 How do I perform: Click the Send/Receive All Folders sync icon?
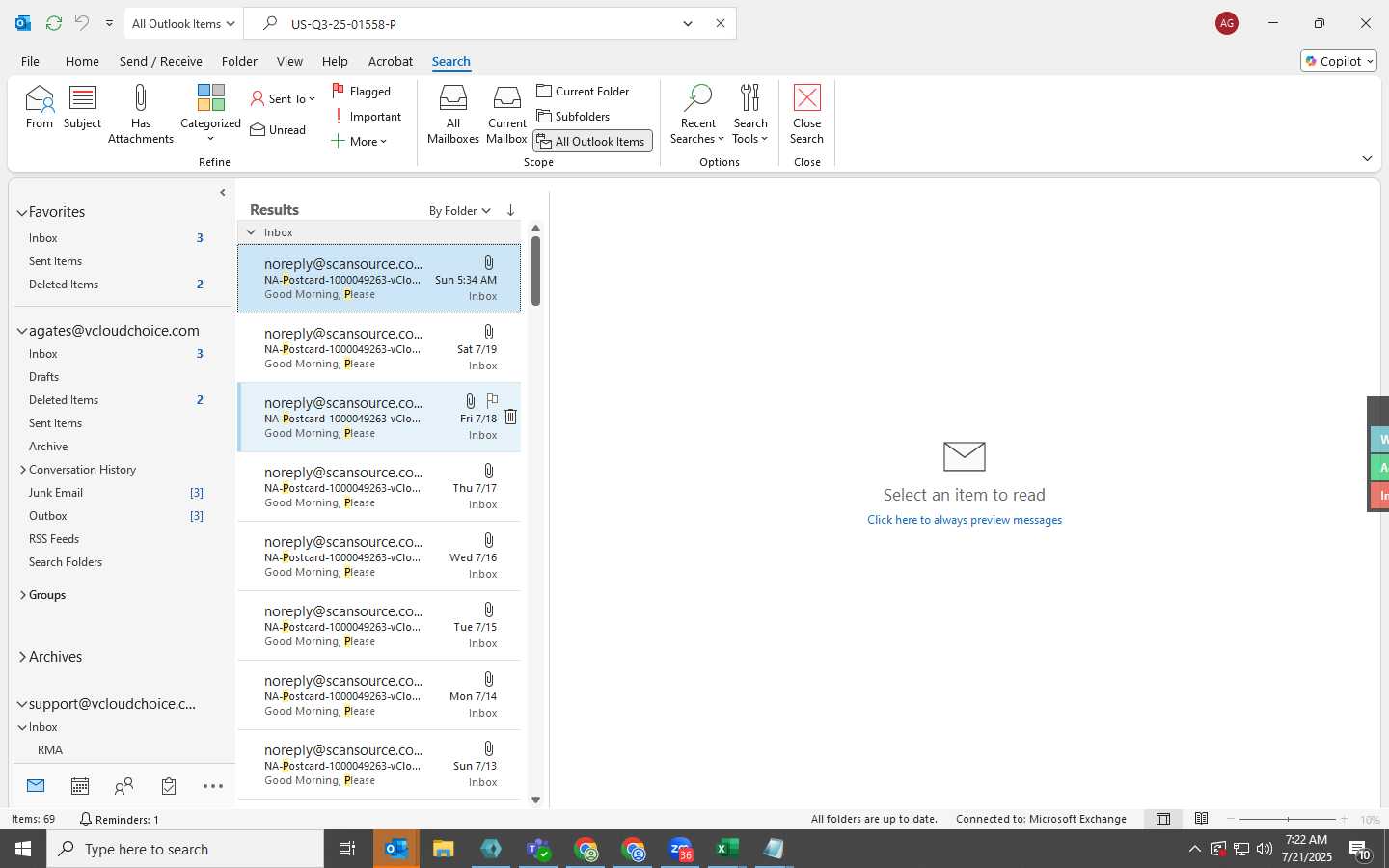pos(54,23)
